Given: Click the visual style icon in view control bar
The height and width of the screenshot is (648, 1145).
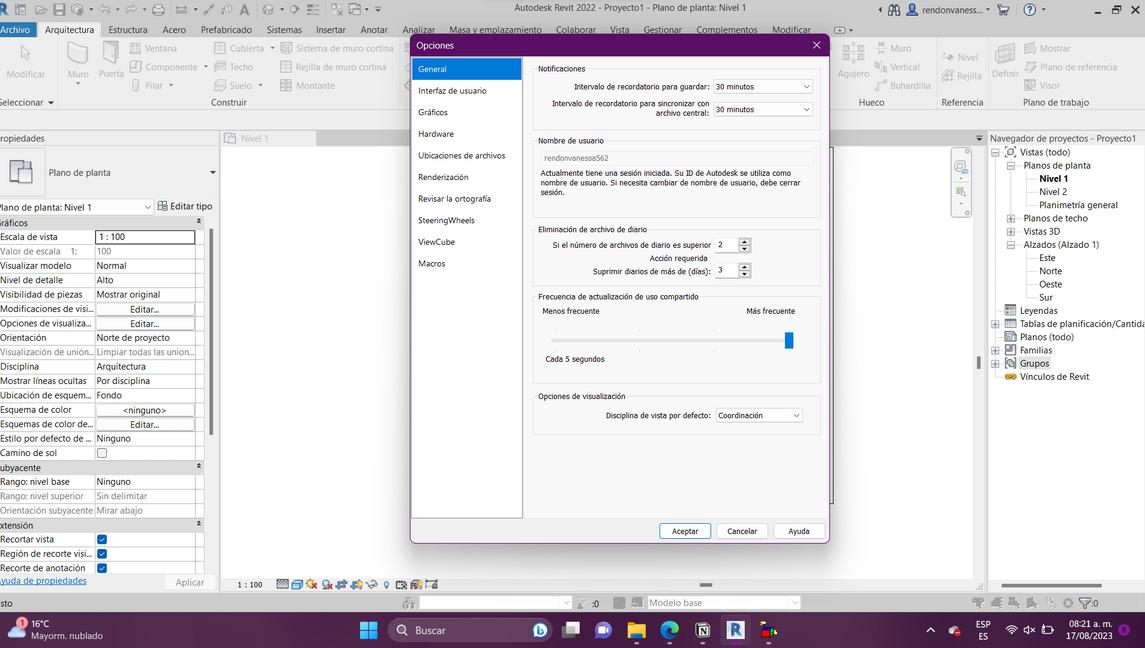Looking at the screenshot, I should [297, 584].
